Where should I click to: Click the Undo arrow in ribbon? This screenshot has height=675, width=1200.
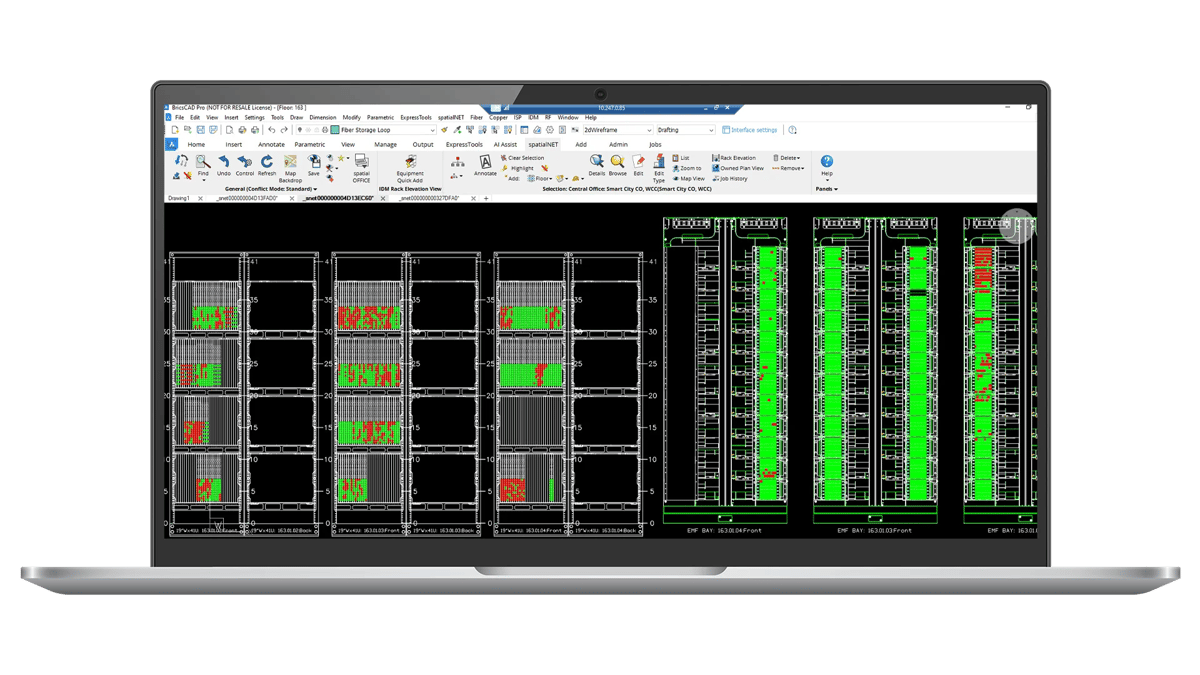(224, 165)
